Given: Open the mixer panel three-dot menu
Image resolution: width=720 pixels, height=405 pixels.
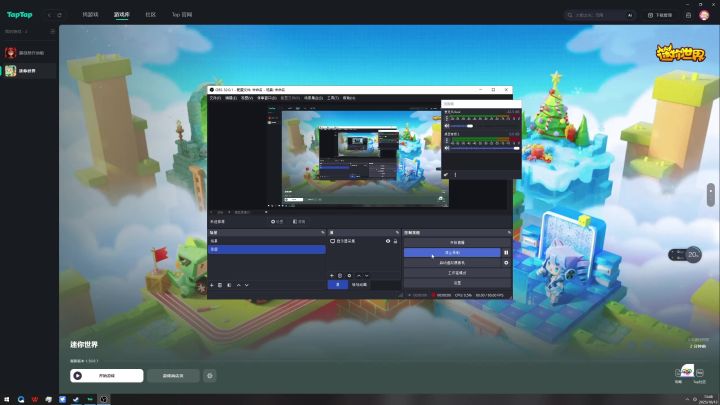Looking at the screenshot, I should pyautogui.click(x=456, y=174).
